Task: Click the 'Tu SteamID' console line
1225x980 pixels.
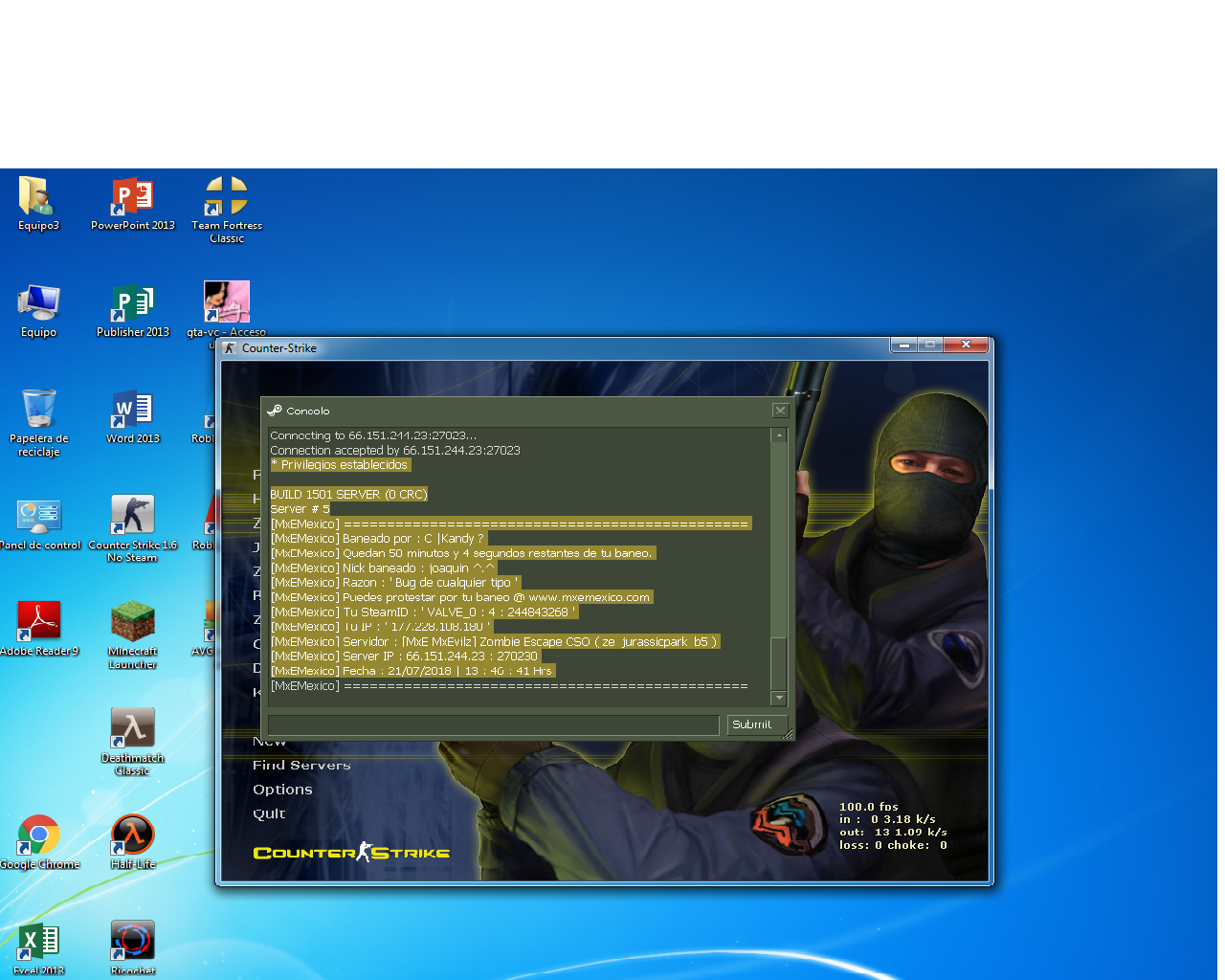Action: [424, 612]
